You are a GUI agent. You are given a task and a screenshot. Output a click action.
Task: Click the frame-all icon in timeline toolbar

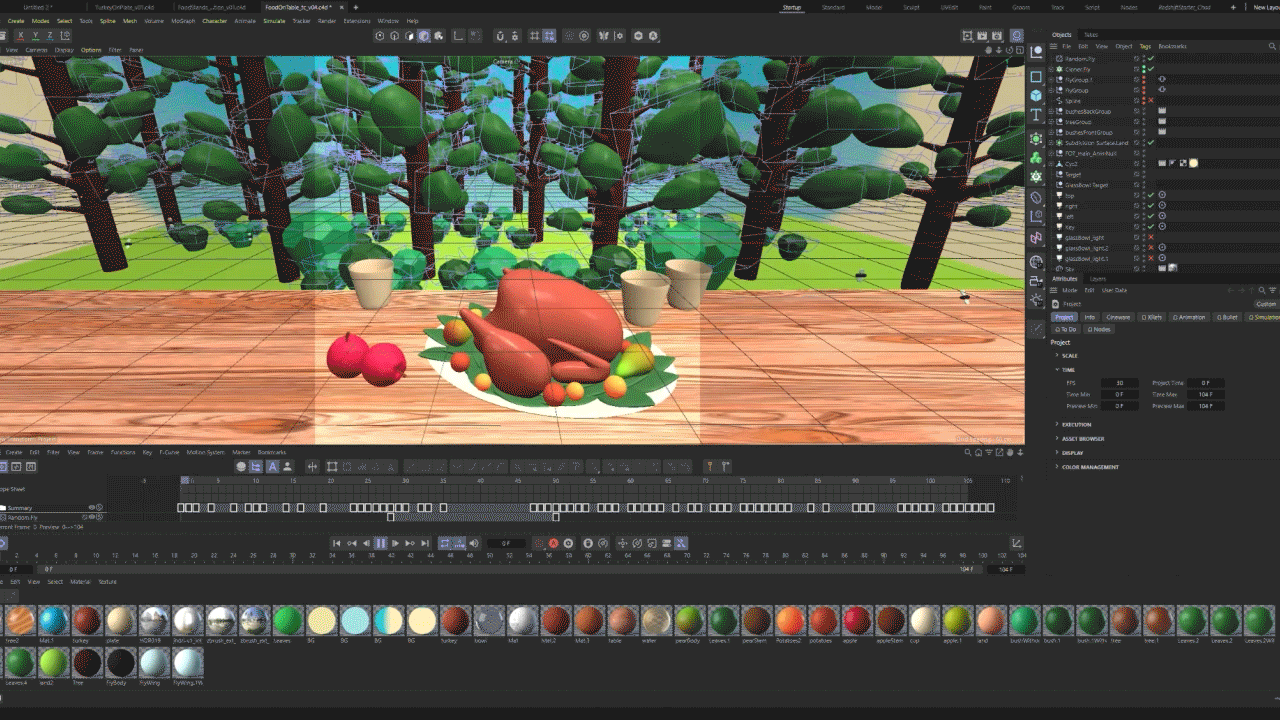332,466
